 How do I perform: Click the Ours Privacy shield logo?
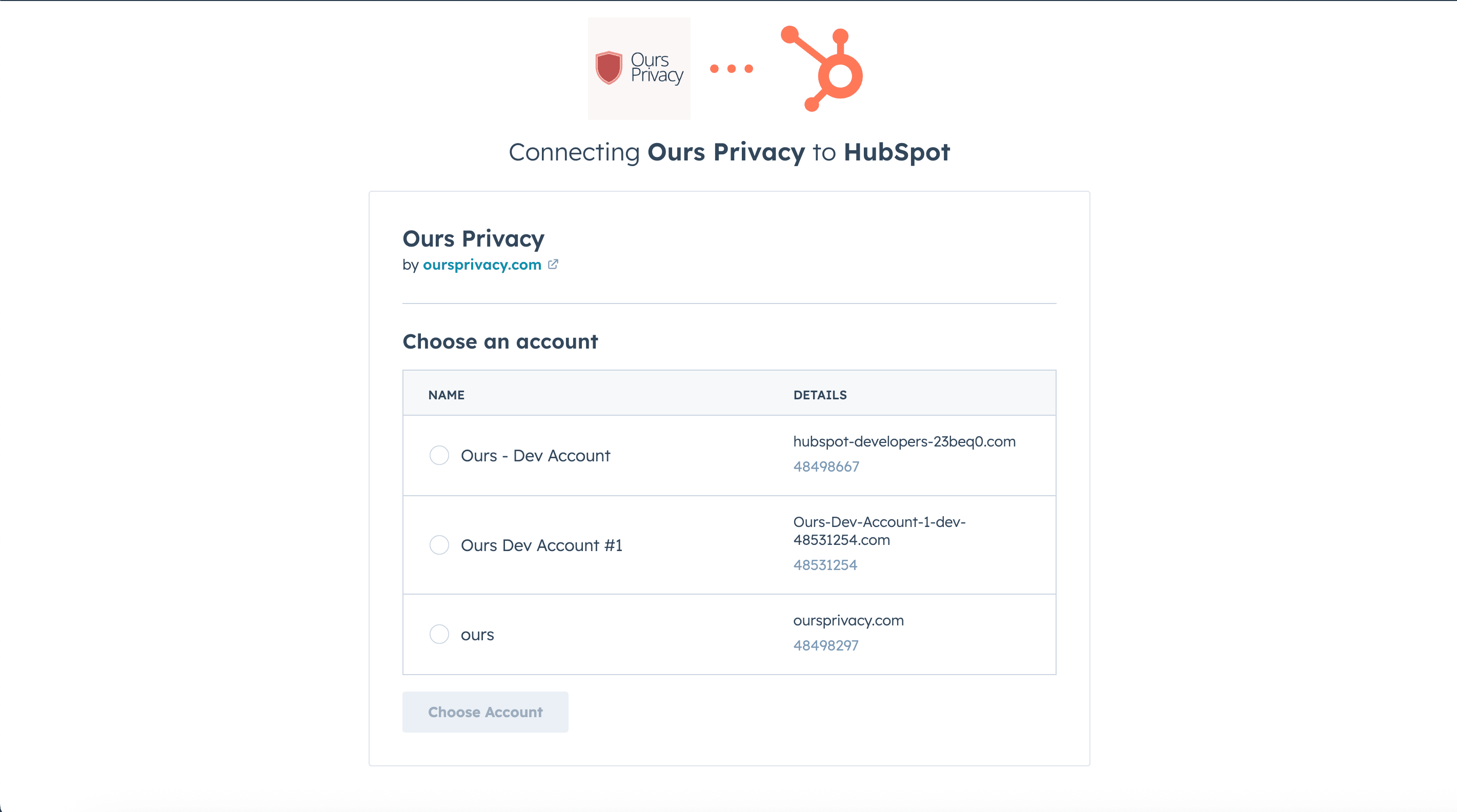tap(639, 68)
